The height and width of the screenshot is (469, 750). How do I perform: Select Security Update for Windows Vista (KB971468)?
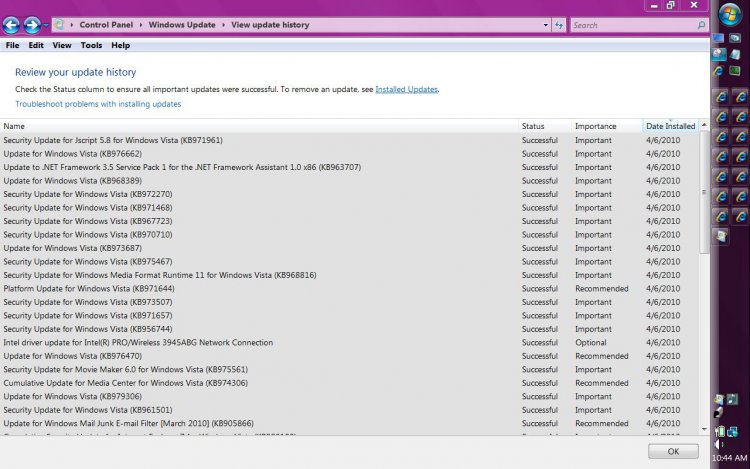pos(350,207)
